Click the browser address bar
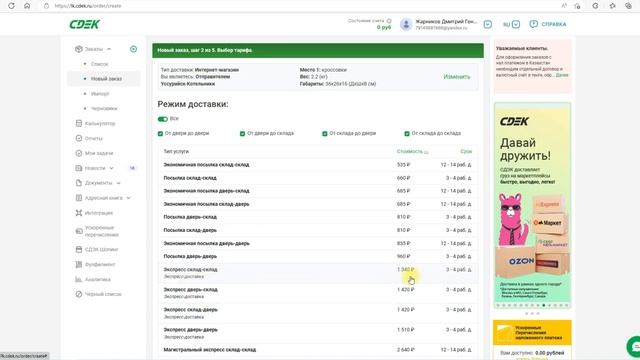Image resolution: width=640 pixels, height=360 pixels. coord(302,6)
